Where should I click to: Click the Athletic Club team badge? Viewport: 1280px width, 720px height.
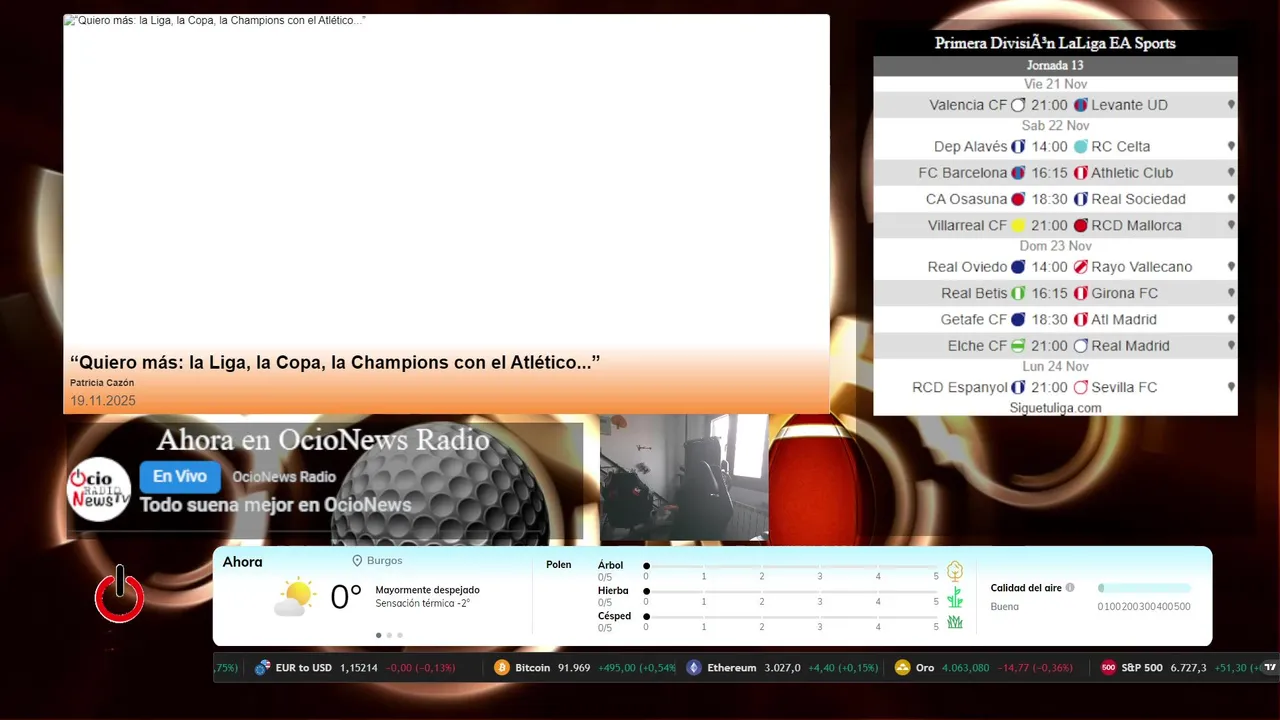coord(1080,173)
